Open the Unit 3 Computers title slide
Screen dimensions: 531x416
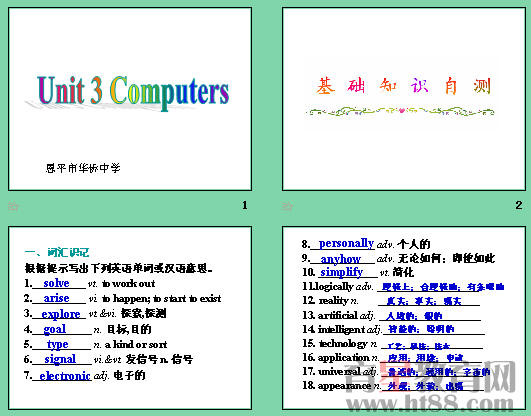coord(130,99)
